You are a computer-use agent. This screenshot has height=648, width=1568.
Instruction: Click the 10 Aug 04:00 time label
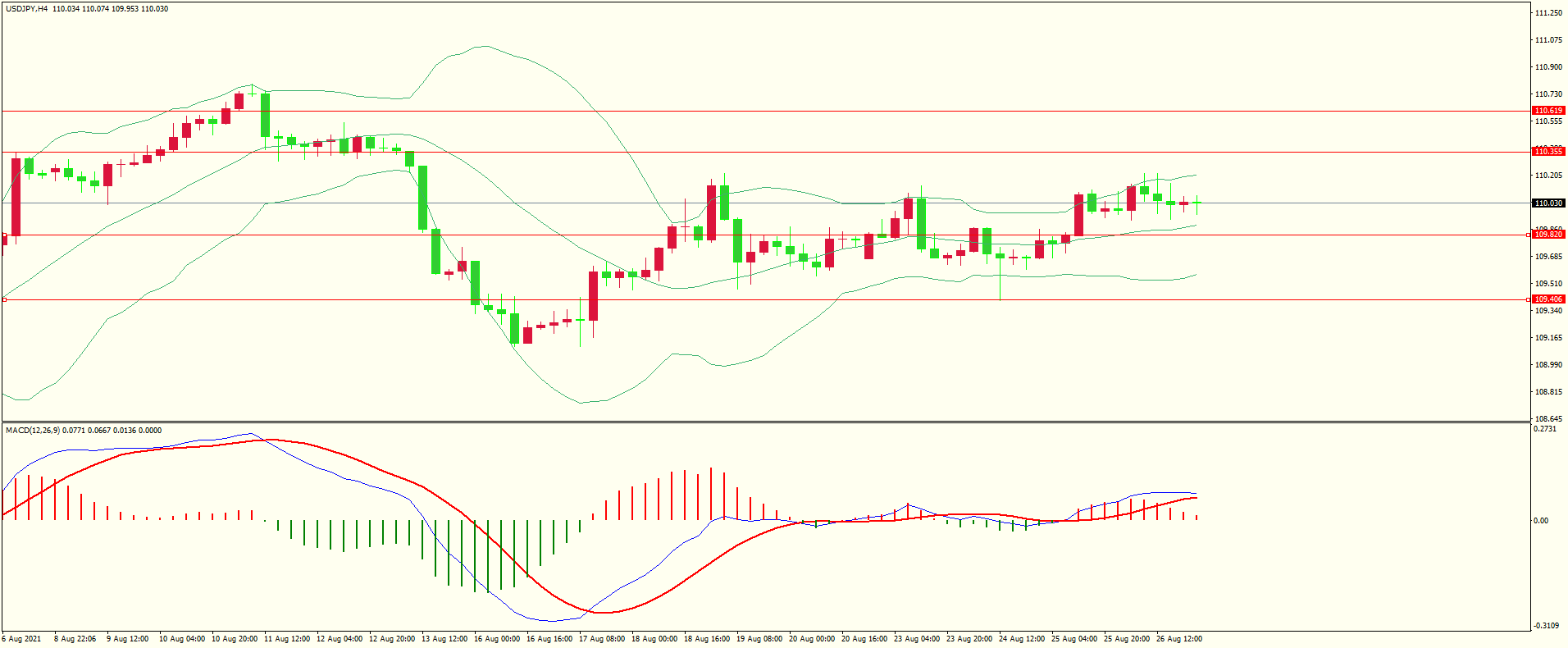[182, 639]
